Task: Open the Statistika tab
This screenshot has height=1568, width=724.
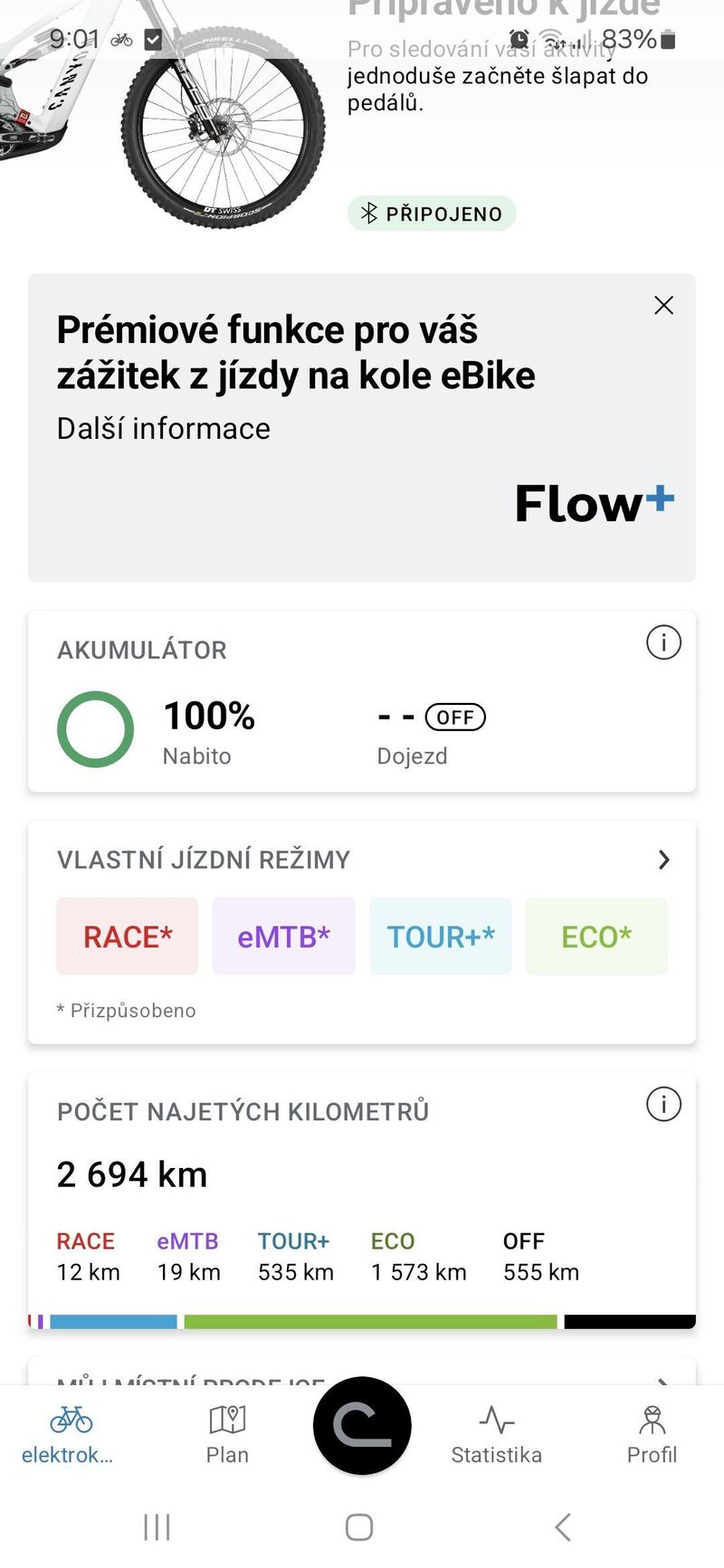Action: [496, 1435]
